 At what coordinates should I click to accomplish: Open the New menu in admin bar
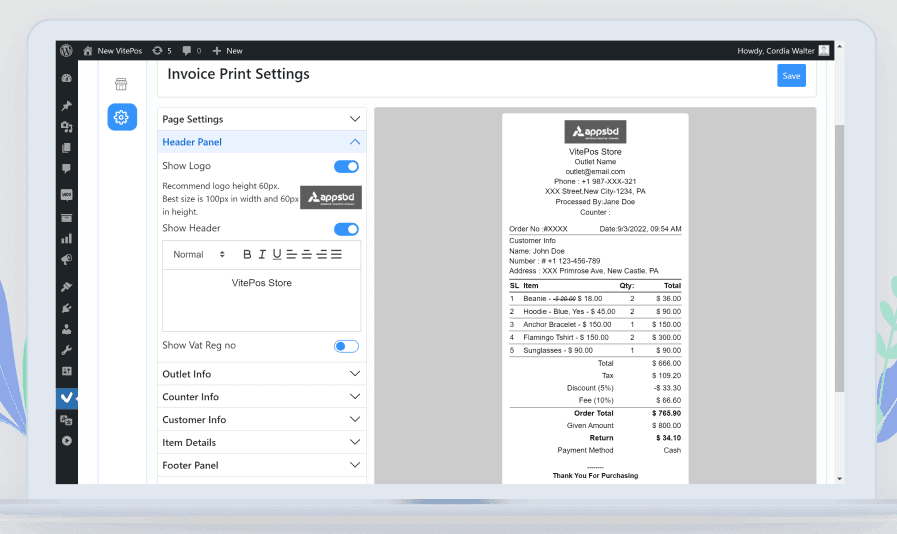(x=227, y=50)
